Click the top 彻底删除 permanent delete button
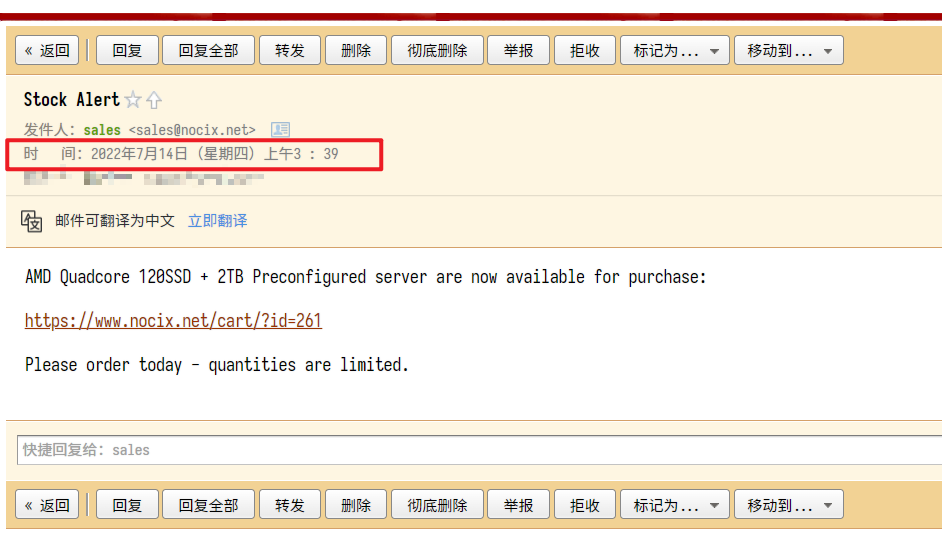 pos(437,50)
